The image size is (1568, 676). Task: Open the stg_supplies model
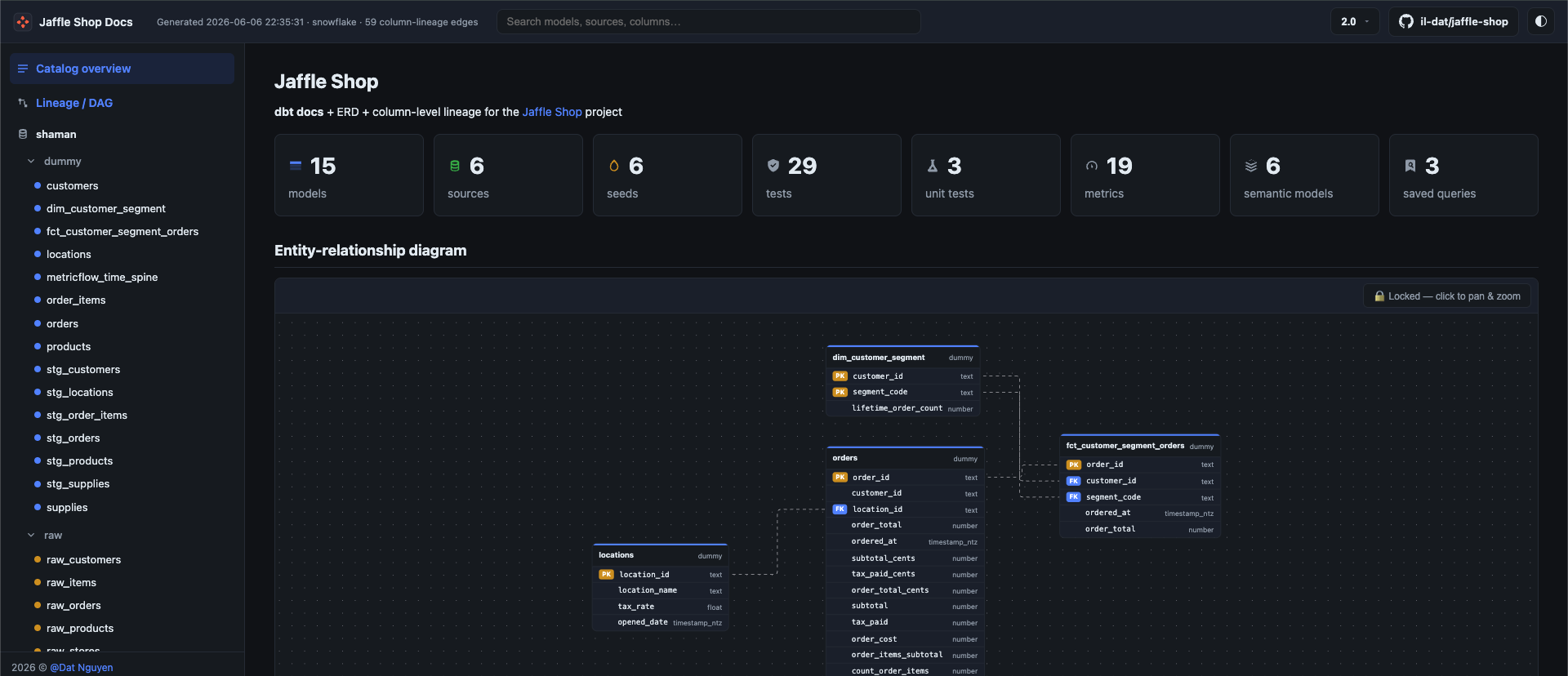[x=78, y=484]
